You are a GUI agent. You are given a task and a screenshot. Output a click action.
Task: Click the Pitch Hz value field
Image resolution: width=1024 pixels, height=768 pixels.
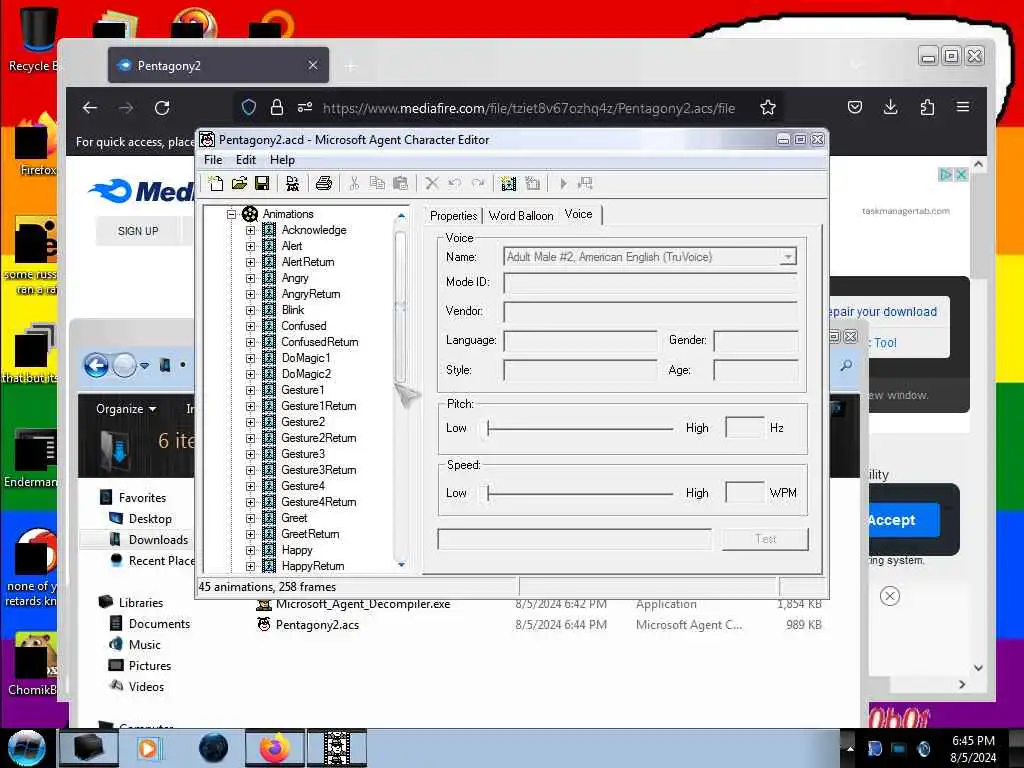tap(744, 428)
